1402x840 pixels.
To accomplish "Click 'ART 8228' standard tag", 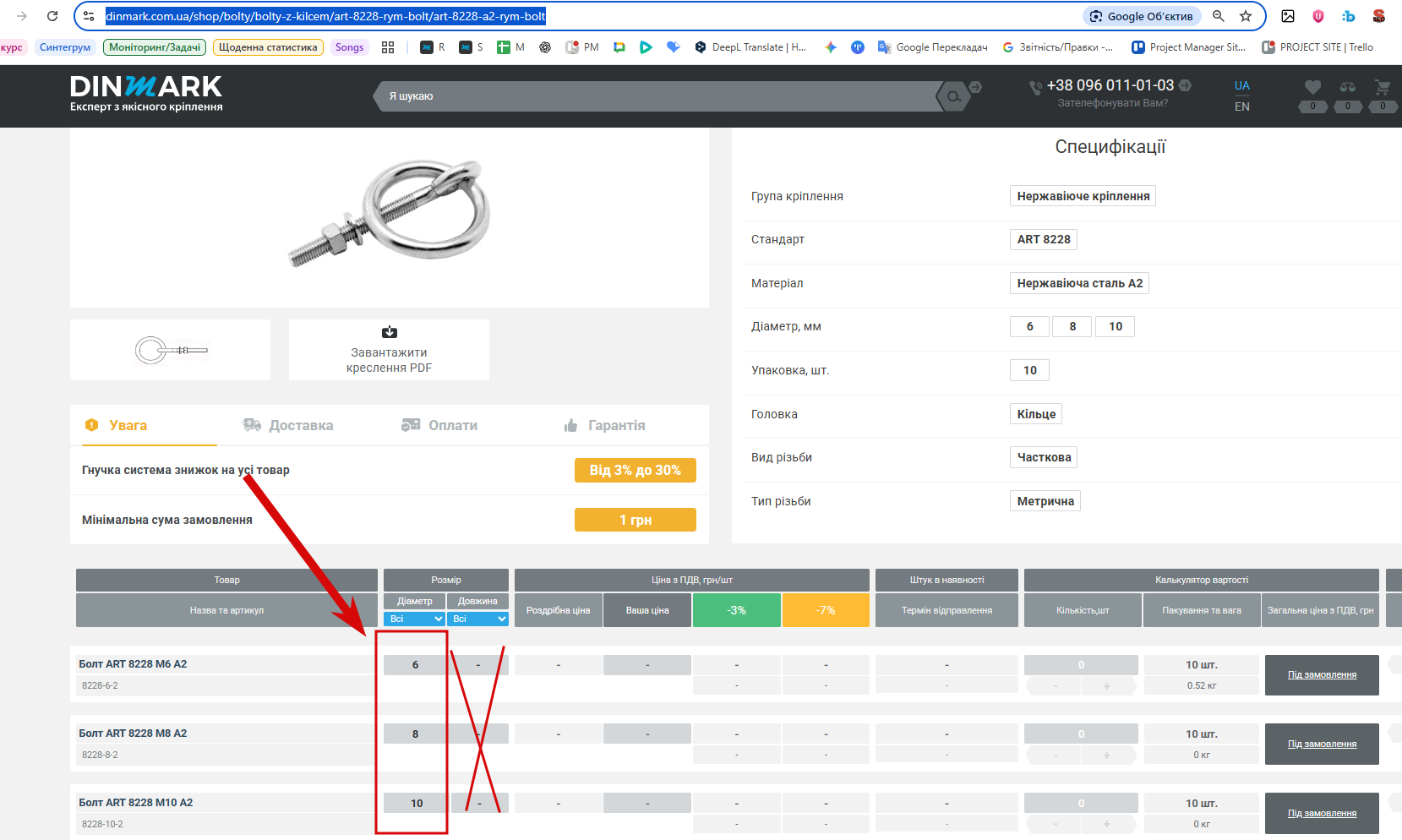I will pyautogui.click(x=1044, y=239).
